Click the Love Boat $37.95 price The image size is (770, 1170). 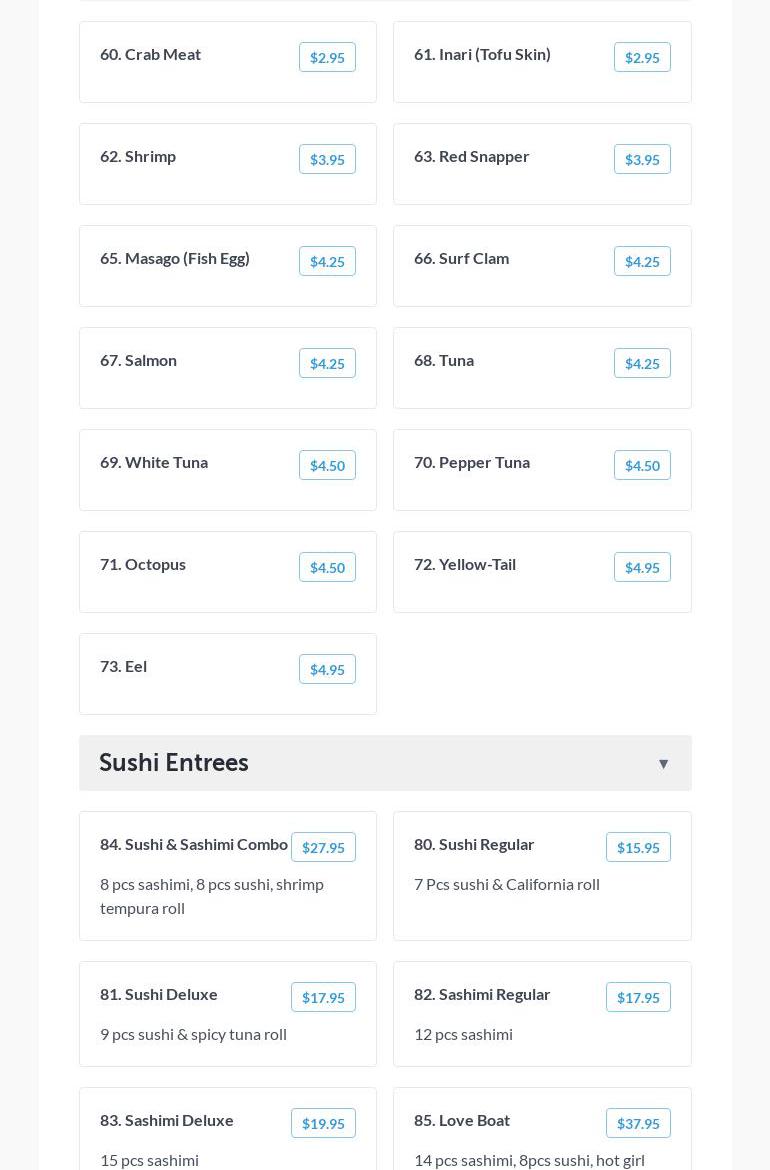[638, 1124]
